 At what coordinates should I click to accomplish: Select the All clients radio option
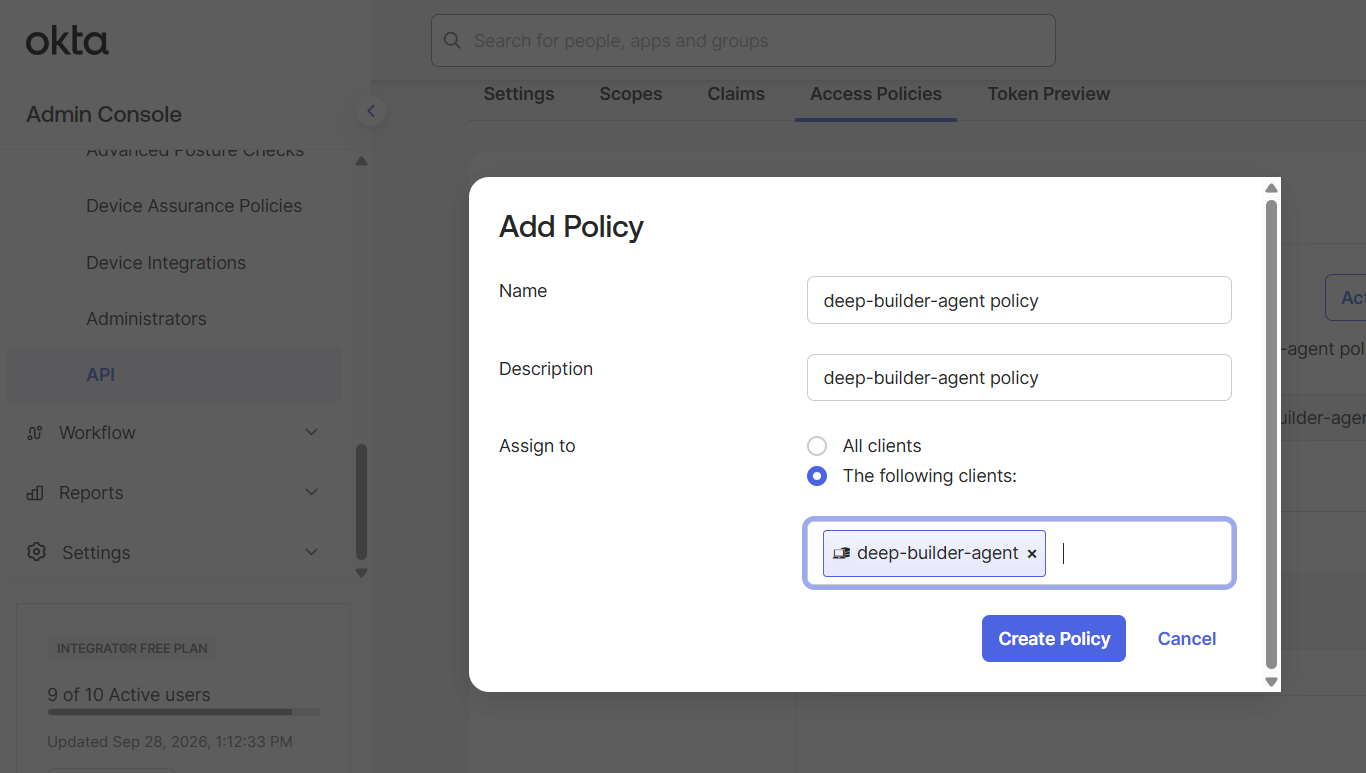point(817,446)
